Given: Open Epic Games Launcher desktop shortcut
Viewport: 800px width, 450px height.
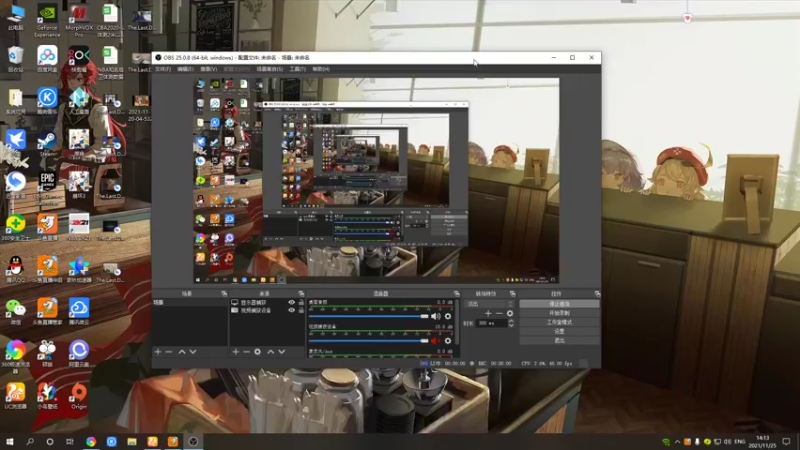Looking at the screenshot, I should pos(47,186).
